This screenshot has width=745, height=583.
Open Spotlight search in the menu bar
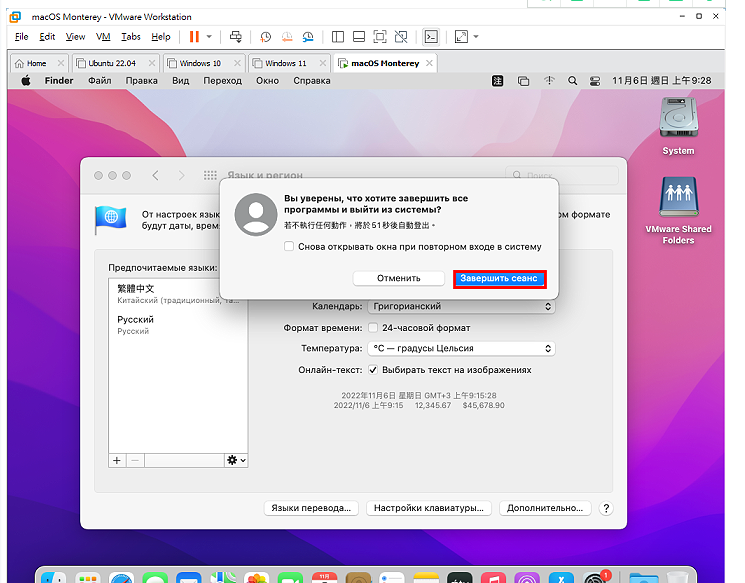pyautogui.click(x=573, y=81)
